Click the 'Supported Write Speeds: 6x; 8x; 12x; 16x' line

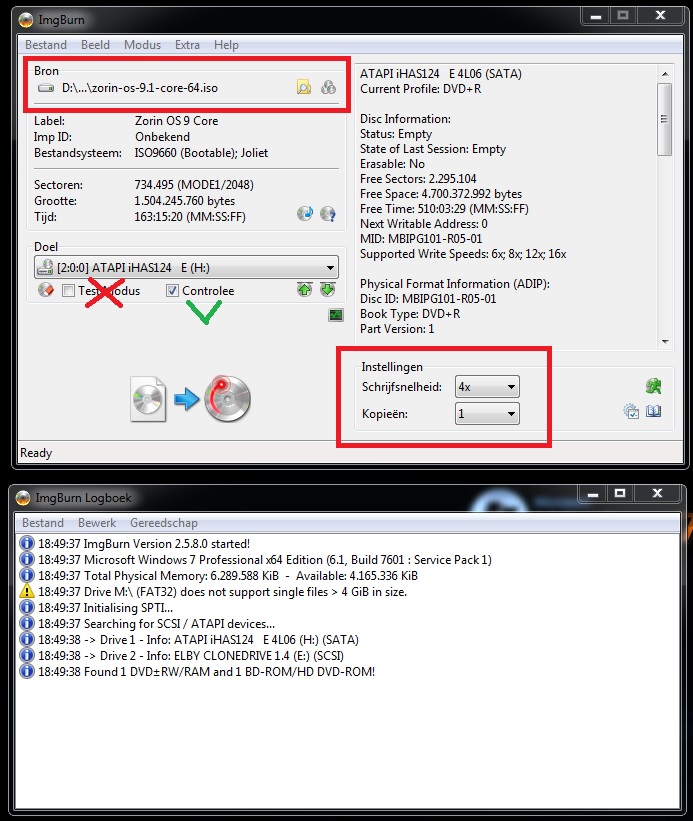point(463,253)
